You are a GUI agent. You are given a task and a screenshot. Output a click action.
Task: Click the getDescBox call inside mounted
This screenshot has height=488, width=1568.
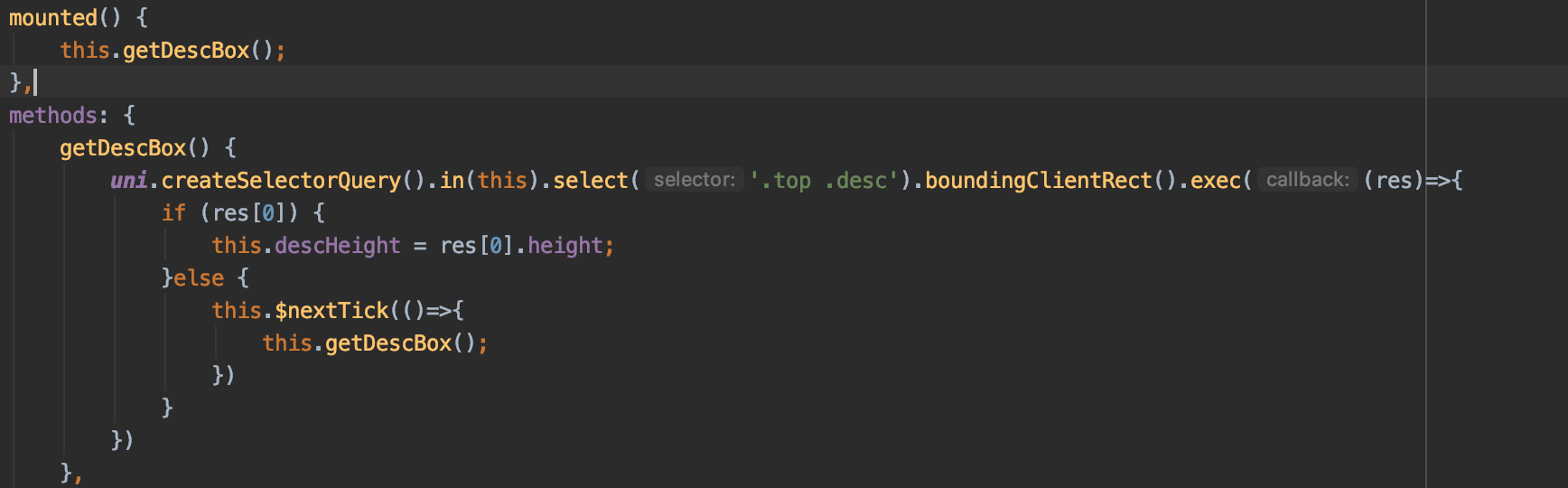click(186, 51)
